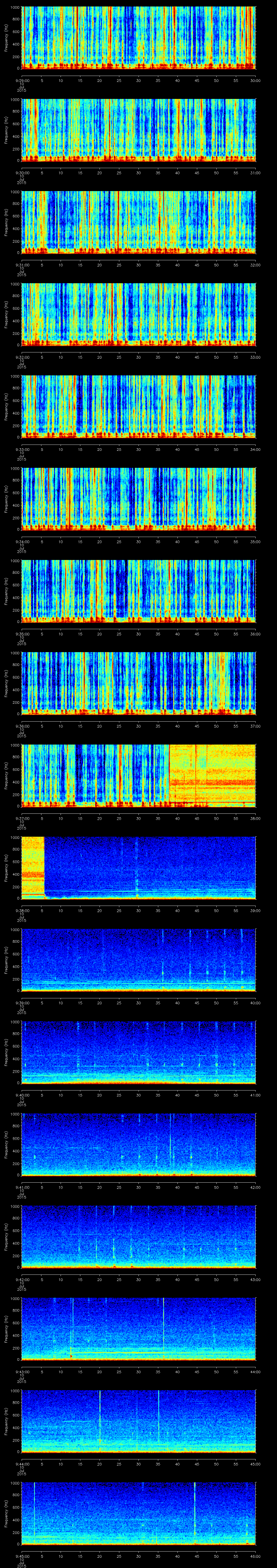Click the Frequency (Hz) axis label of the 9:40:00 panel
277x1568 pixels.
[x=6, y=1052]
